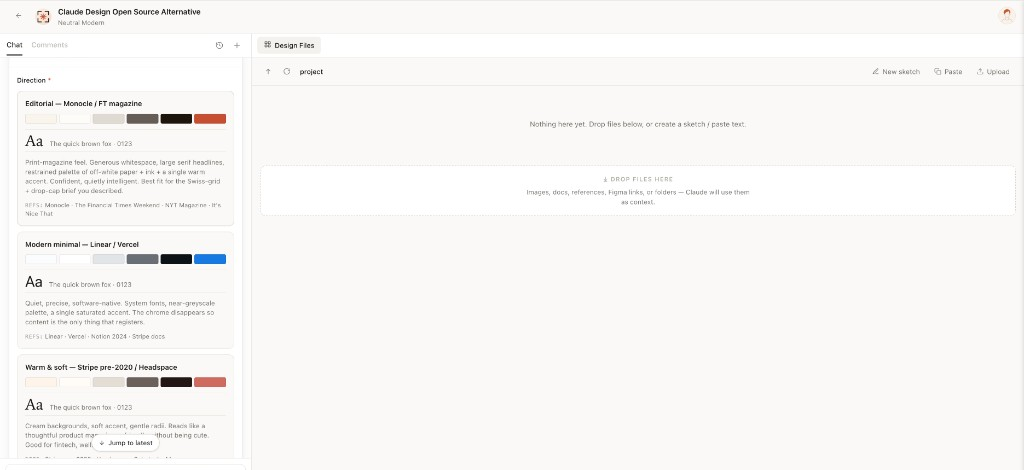Click the title Claude Design Open Source Alternative
Image resolution: width=1024 pixels, height=470 pixels.
pos(129,12)
